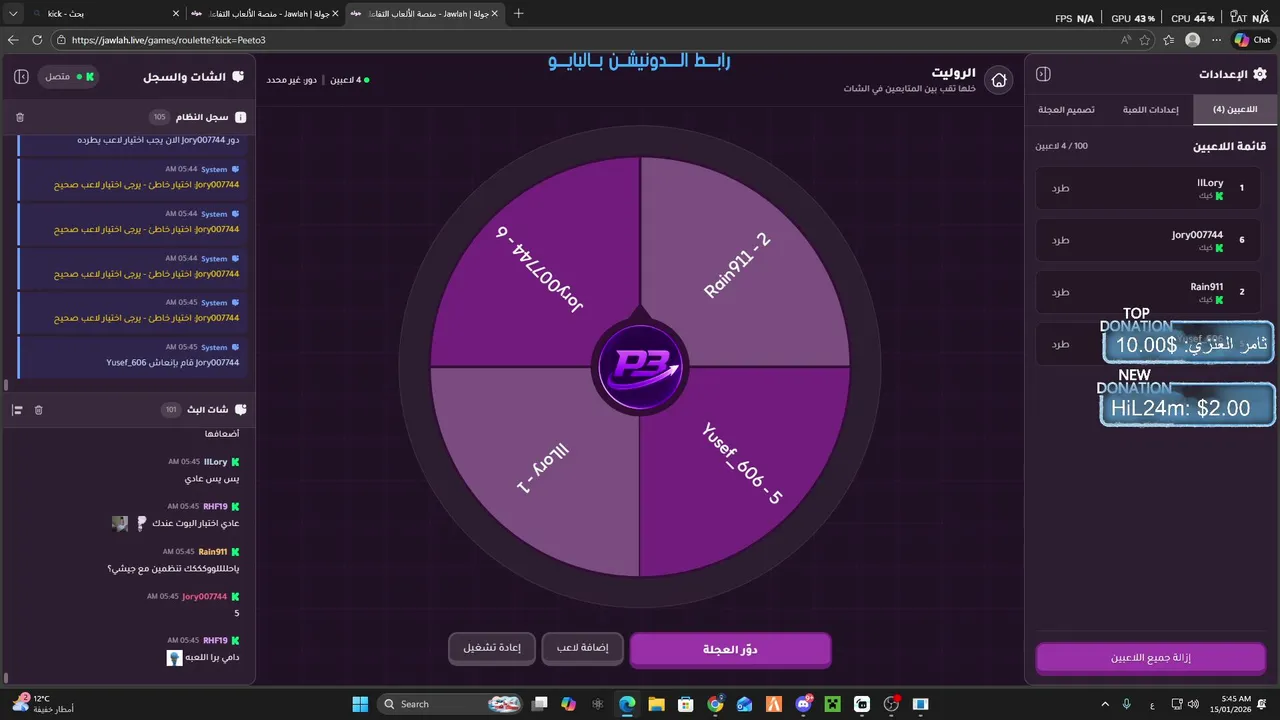
Task: Click the P3 logo at wheel center
Action: point(640,366)
